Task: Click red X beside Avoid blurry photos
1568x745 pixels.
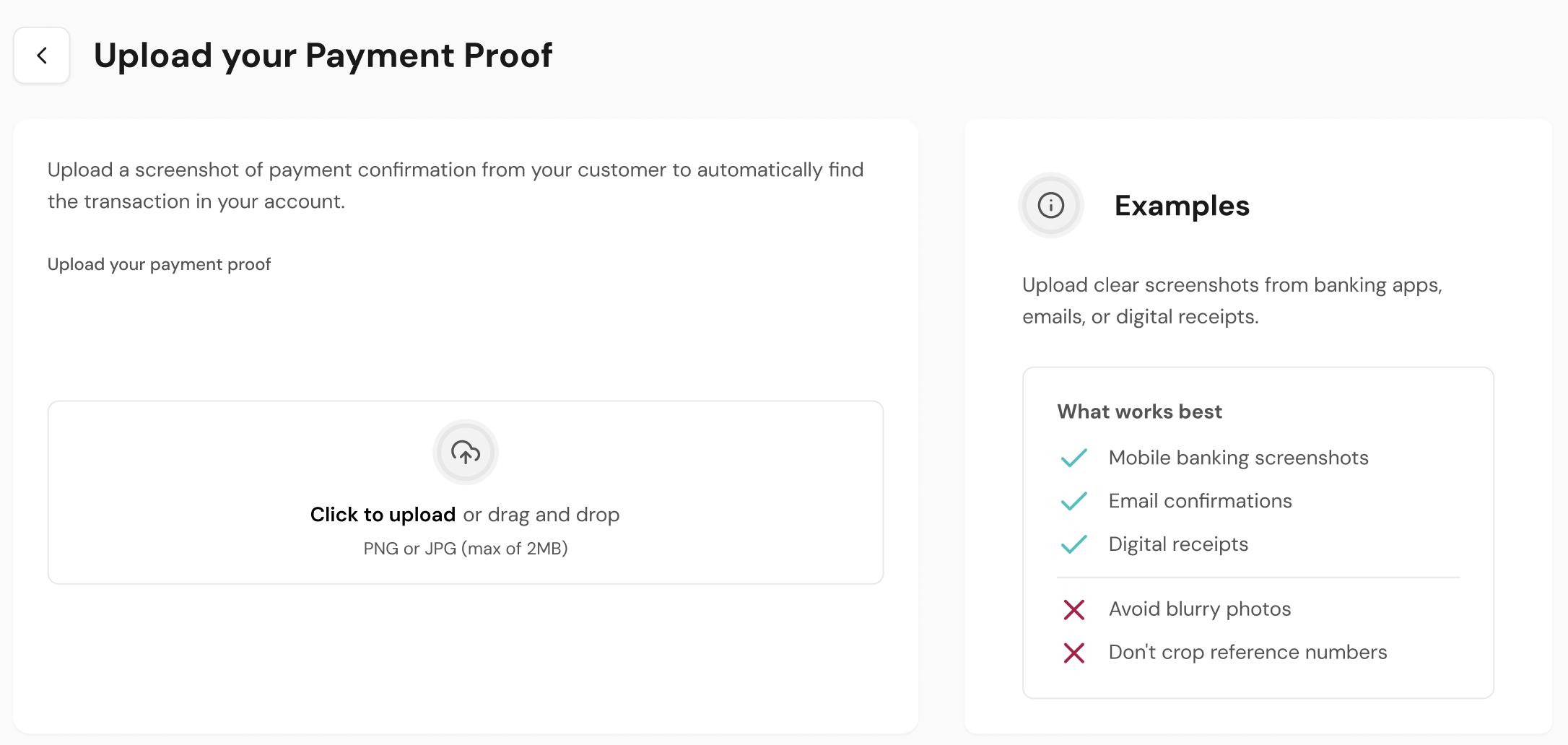Action: [1074, 609]
